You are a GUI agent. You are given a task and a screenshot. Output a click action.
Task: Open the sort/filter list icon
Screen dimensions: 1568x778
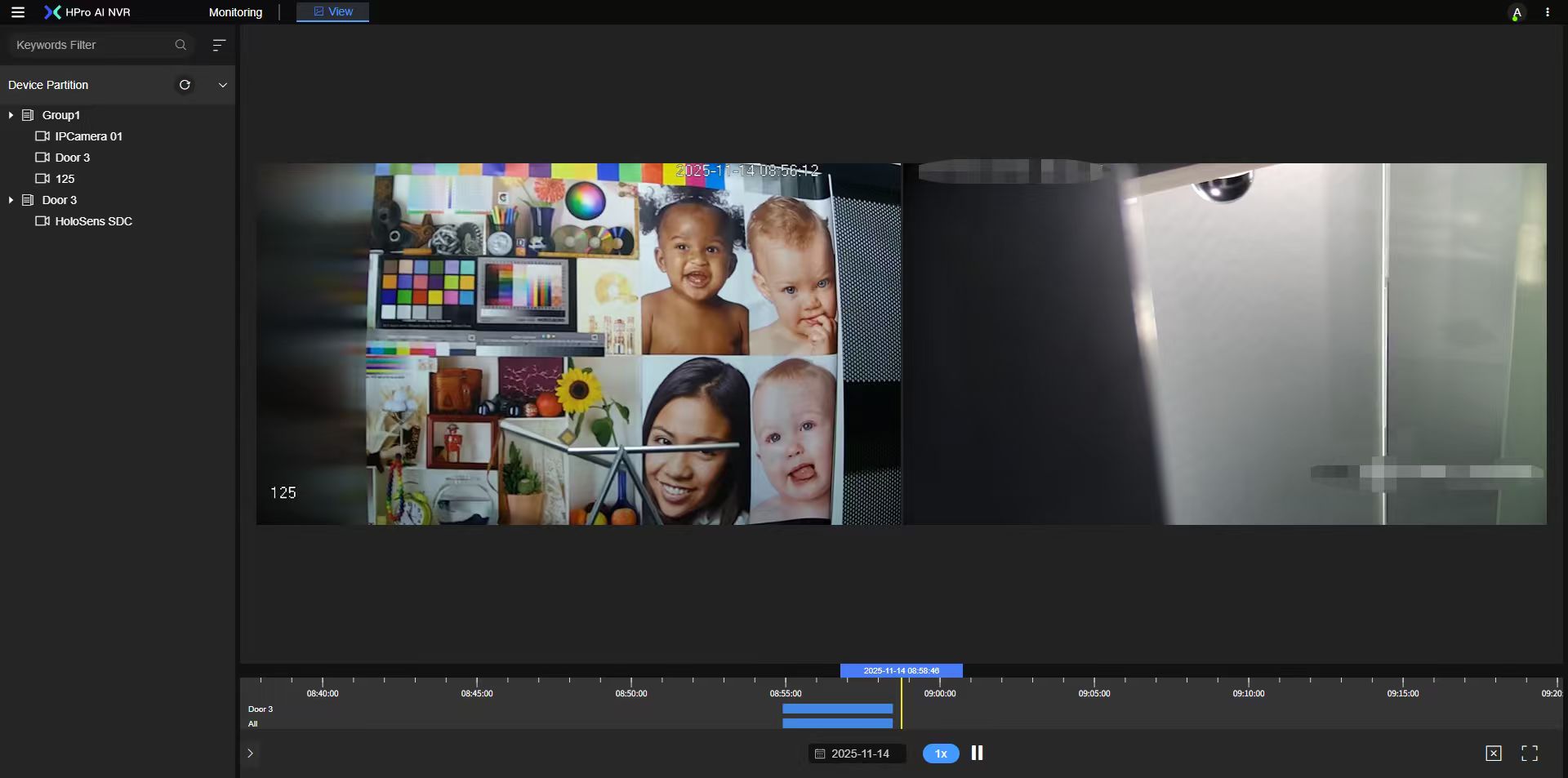point(219,45)
